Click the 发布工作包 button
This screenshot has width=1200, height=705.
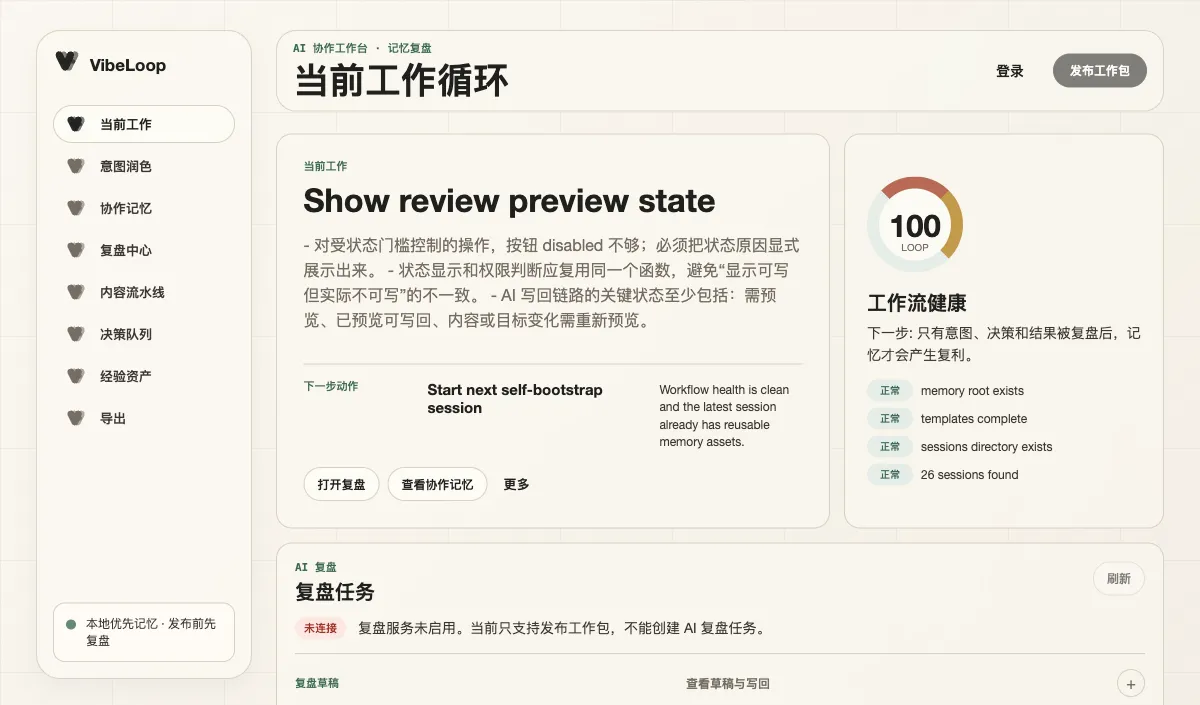[x=1100, y=71]
